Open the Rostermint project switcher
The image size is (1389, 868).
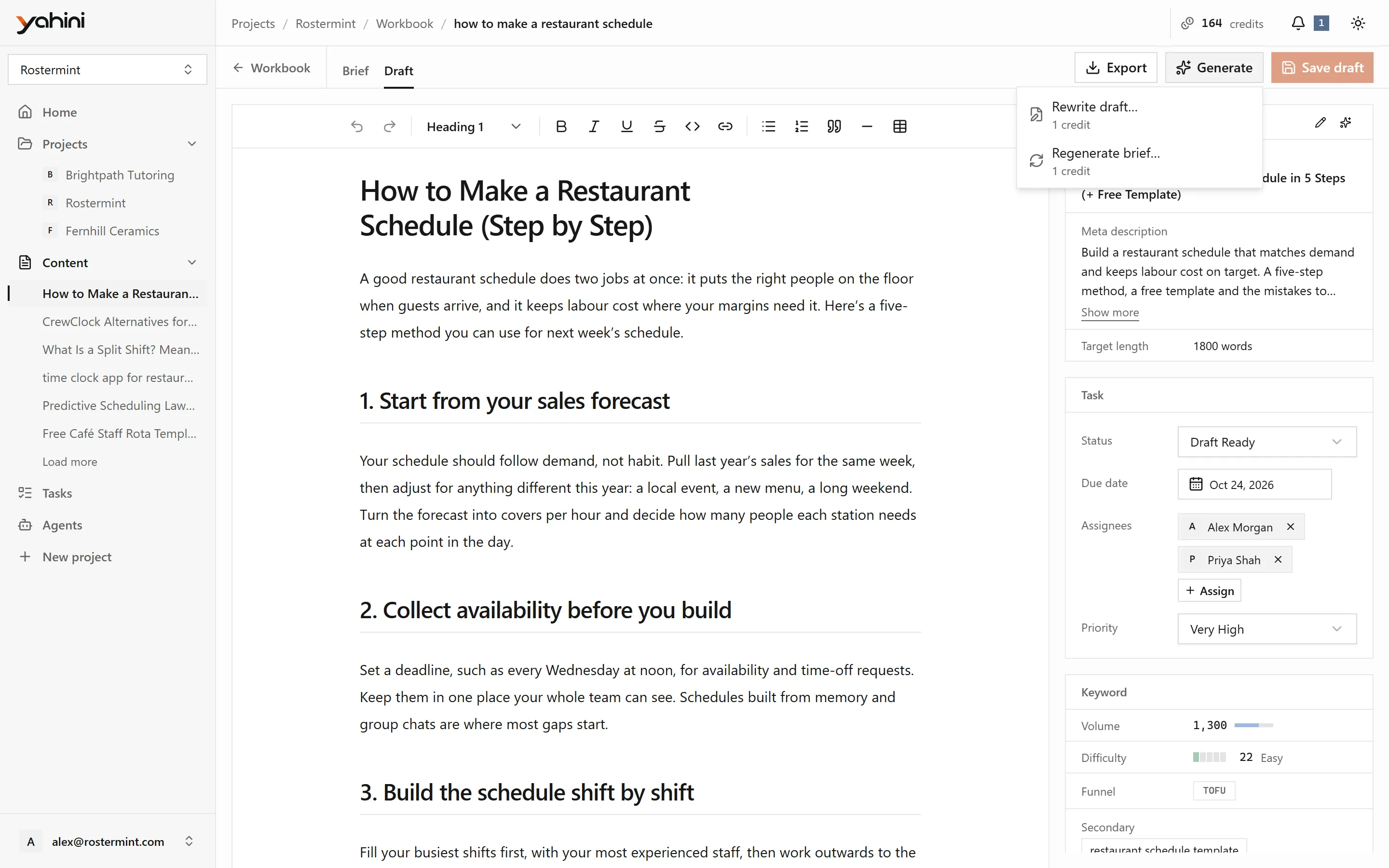tap(108, 69)
